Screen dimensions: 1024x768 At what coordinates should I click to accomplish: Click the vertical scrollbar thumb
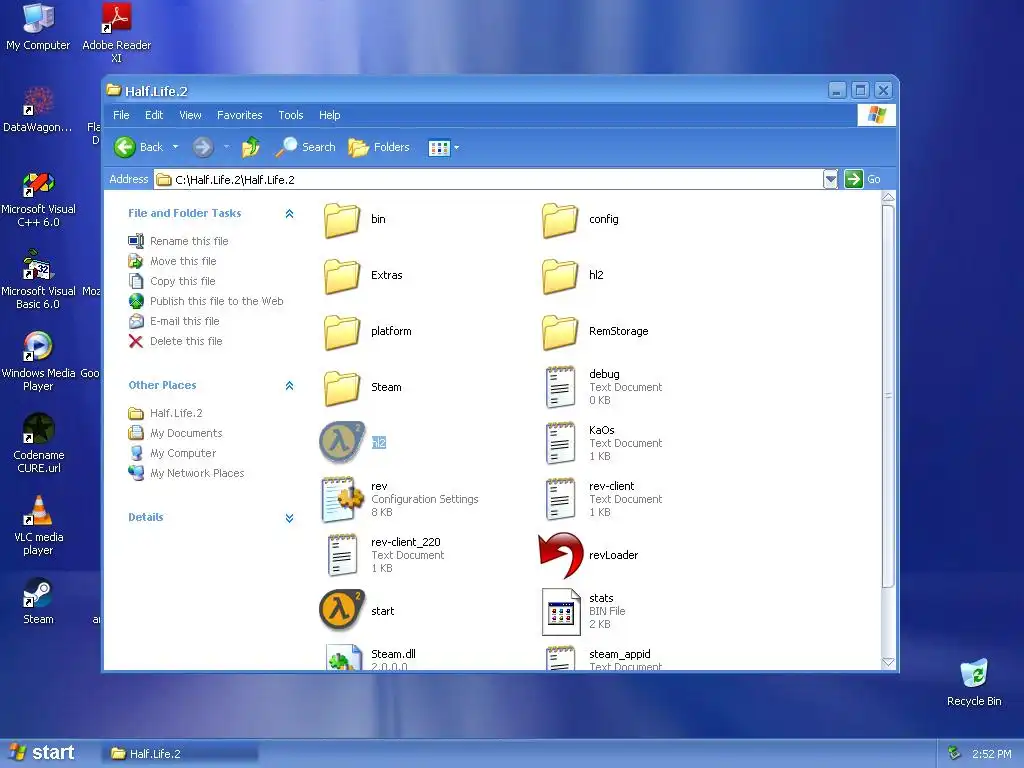(x=888, y=396)
